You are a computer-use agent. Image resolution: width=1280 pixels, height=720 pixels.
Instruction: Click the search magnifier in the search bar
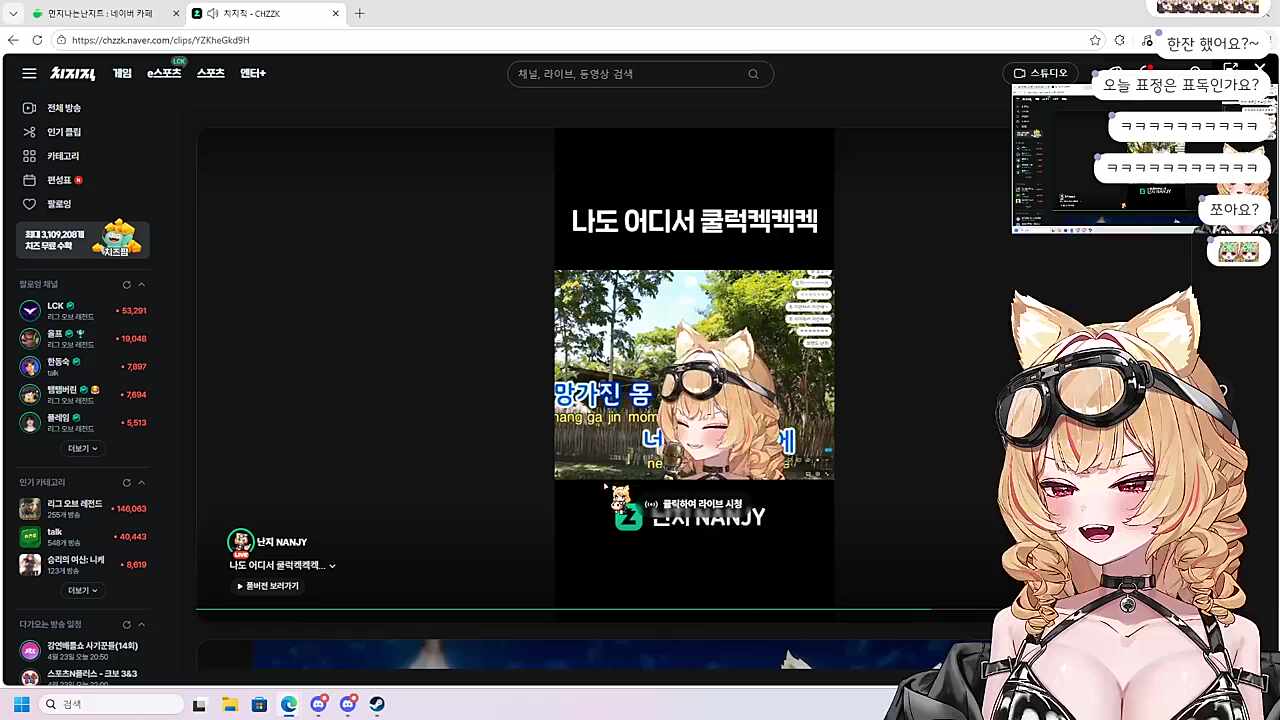point(753,73)
